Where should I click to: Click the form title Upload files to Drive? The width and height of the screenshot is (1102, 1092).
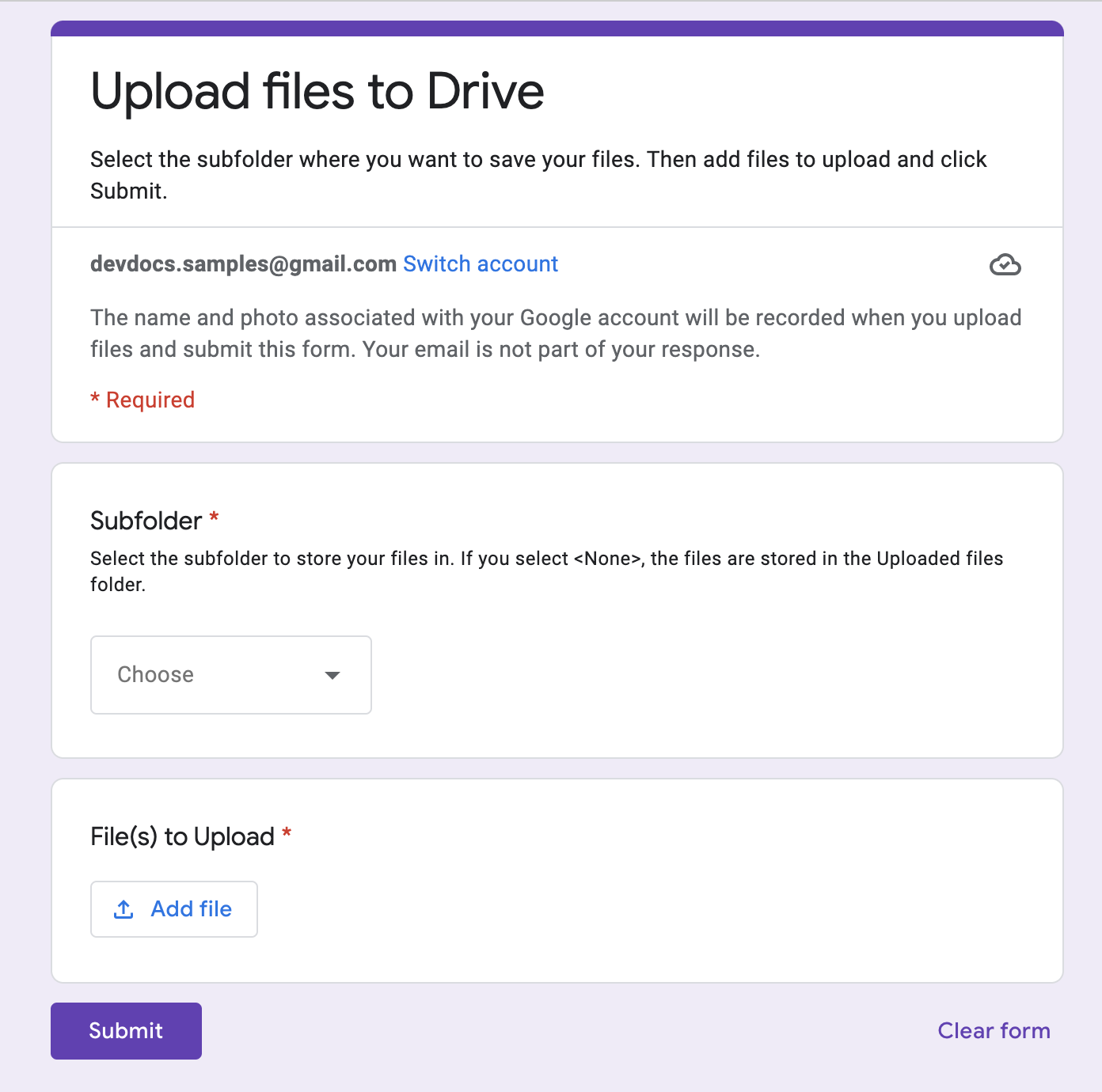[x=317, y=89]
